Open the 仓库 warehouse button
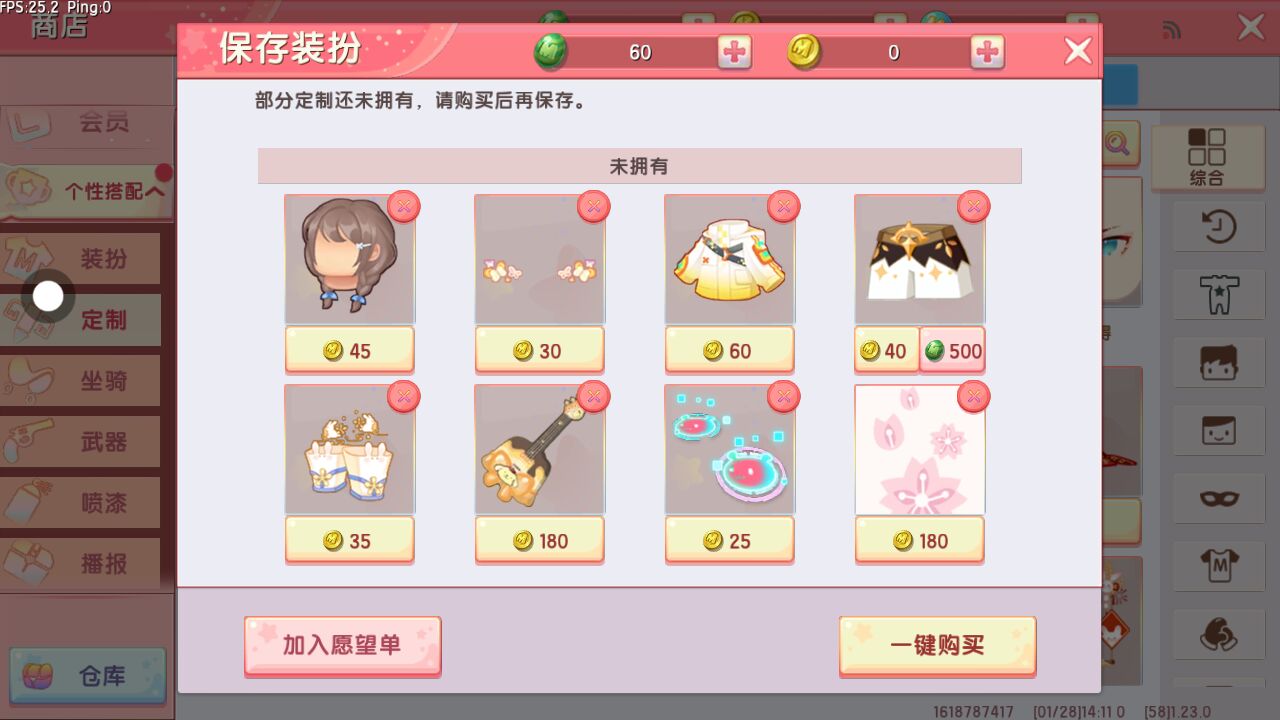1280x720 pixels. click(x=88, y=676)
